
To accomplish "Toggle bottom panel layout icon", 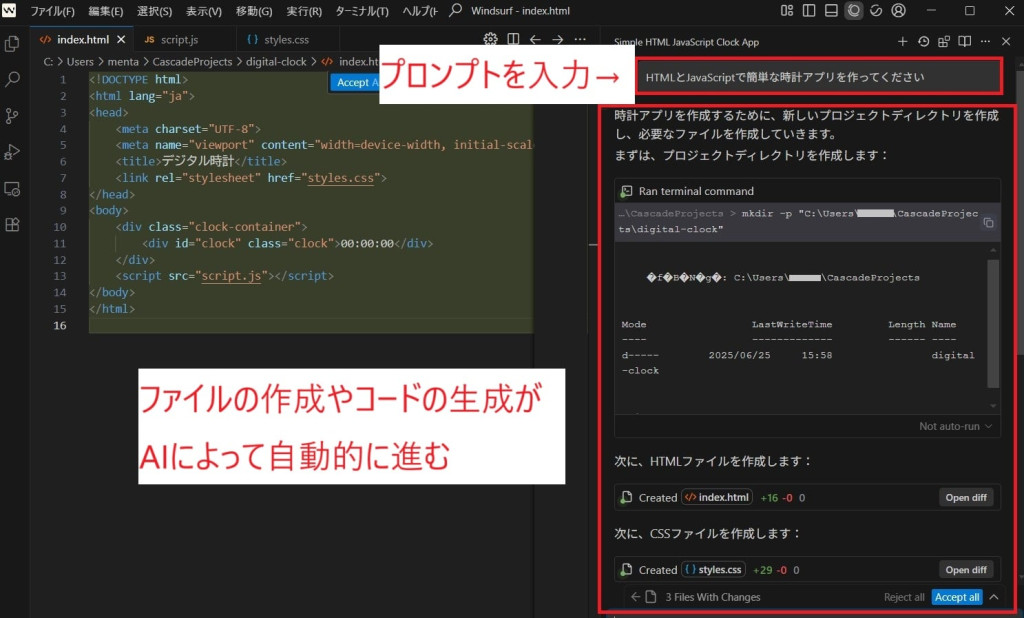I will (831, 10).
